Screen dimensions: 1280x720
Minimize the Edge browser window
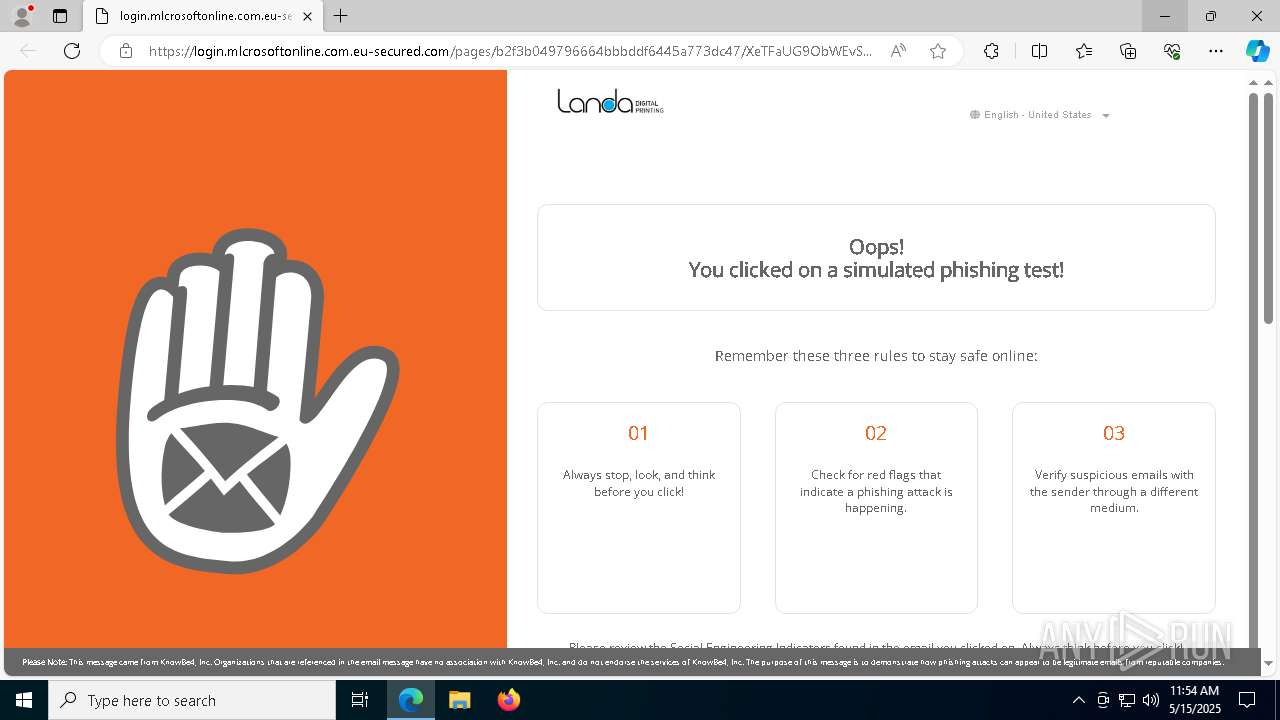(1164, 16)
